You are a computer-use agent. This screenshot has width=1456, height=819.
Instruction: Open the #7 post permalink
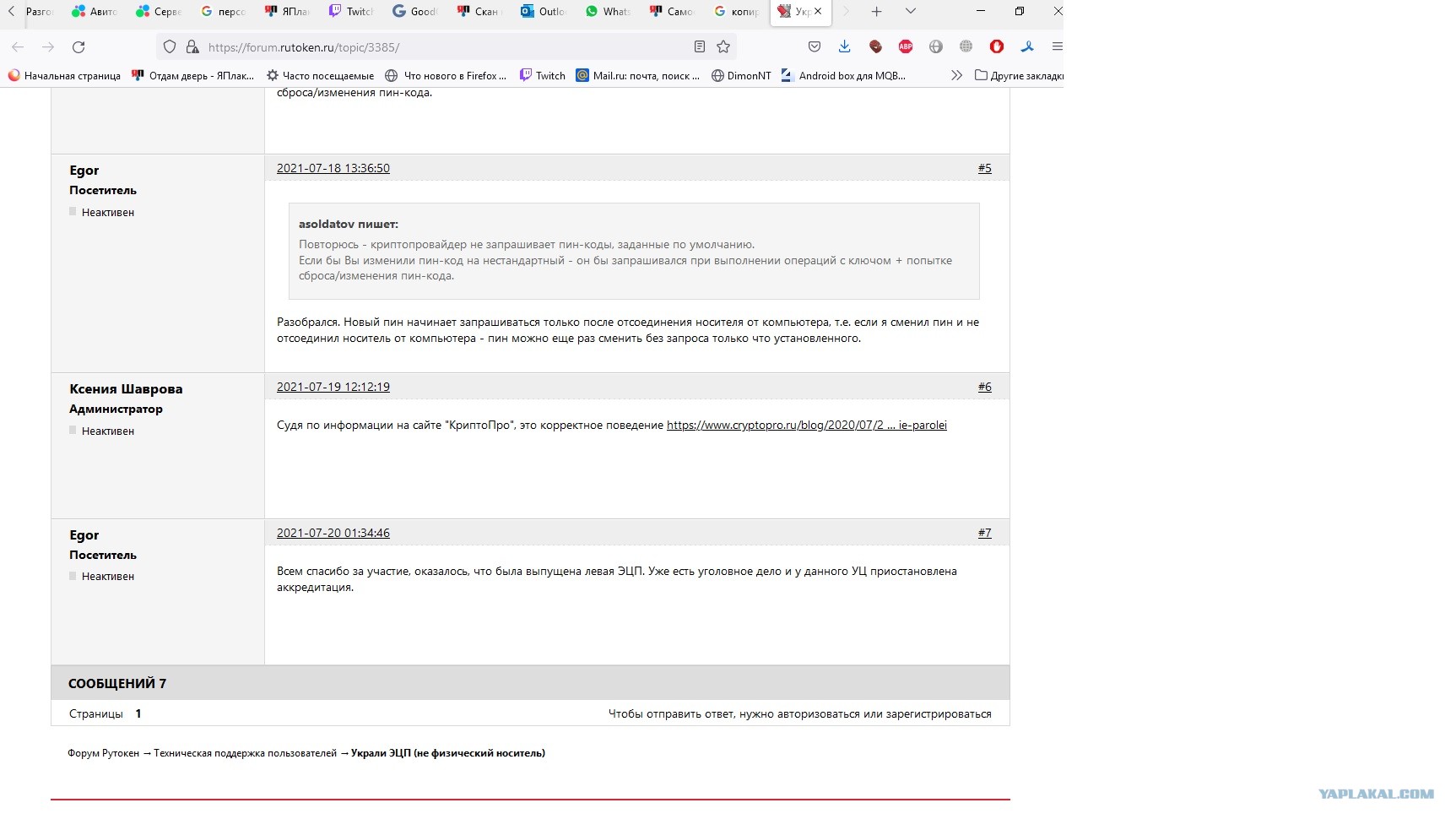[985, 533]
